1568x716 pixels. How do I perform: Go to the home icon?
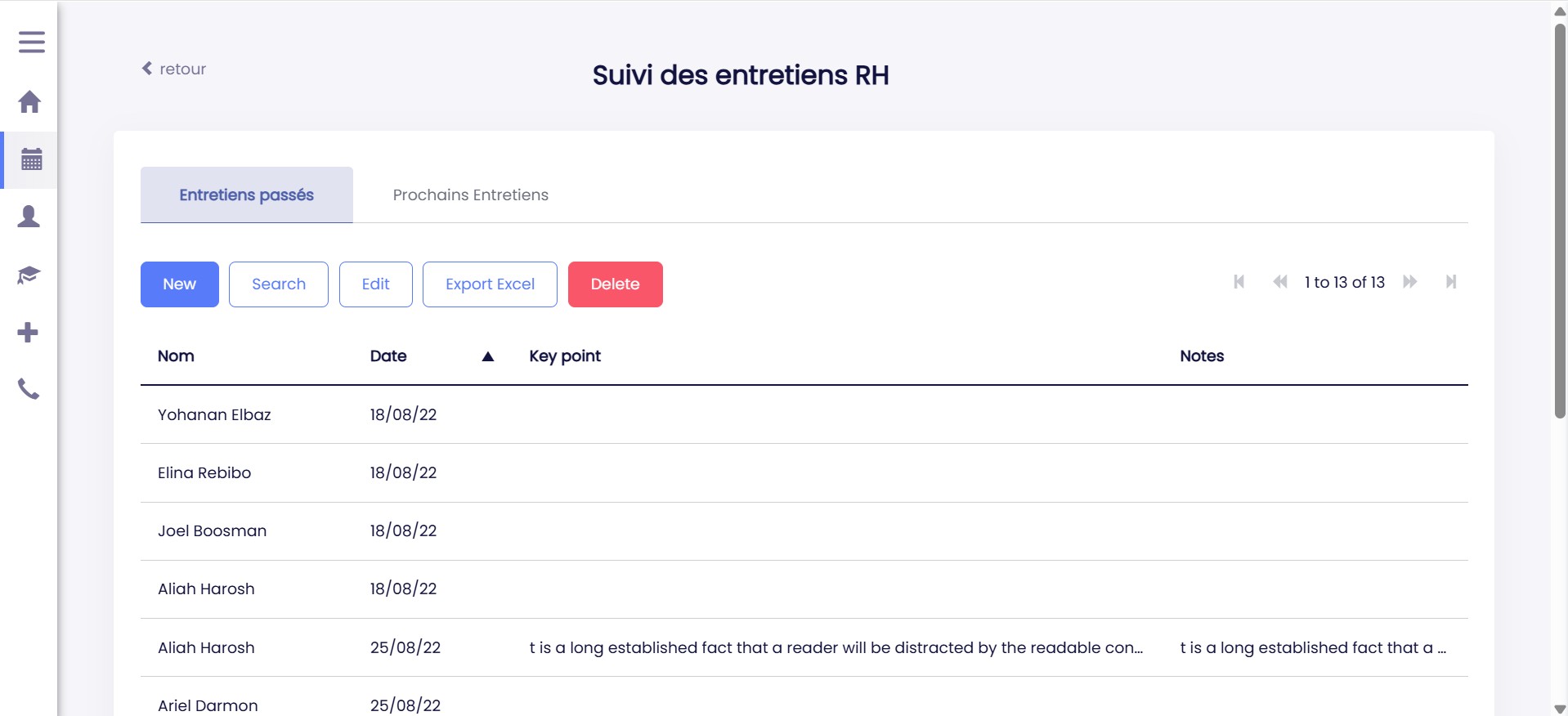[x=29, y=102]
